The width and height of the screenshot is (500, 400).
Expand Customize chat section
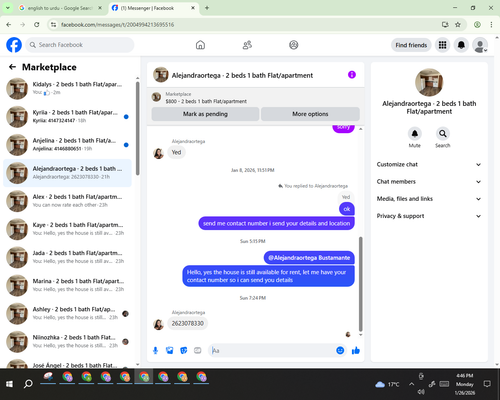coord(429,164)
